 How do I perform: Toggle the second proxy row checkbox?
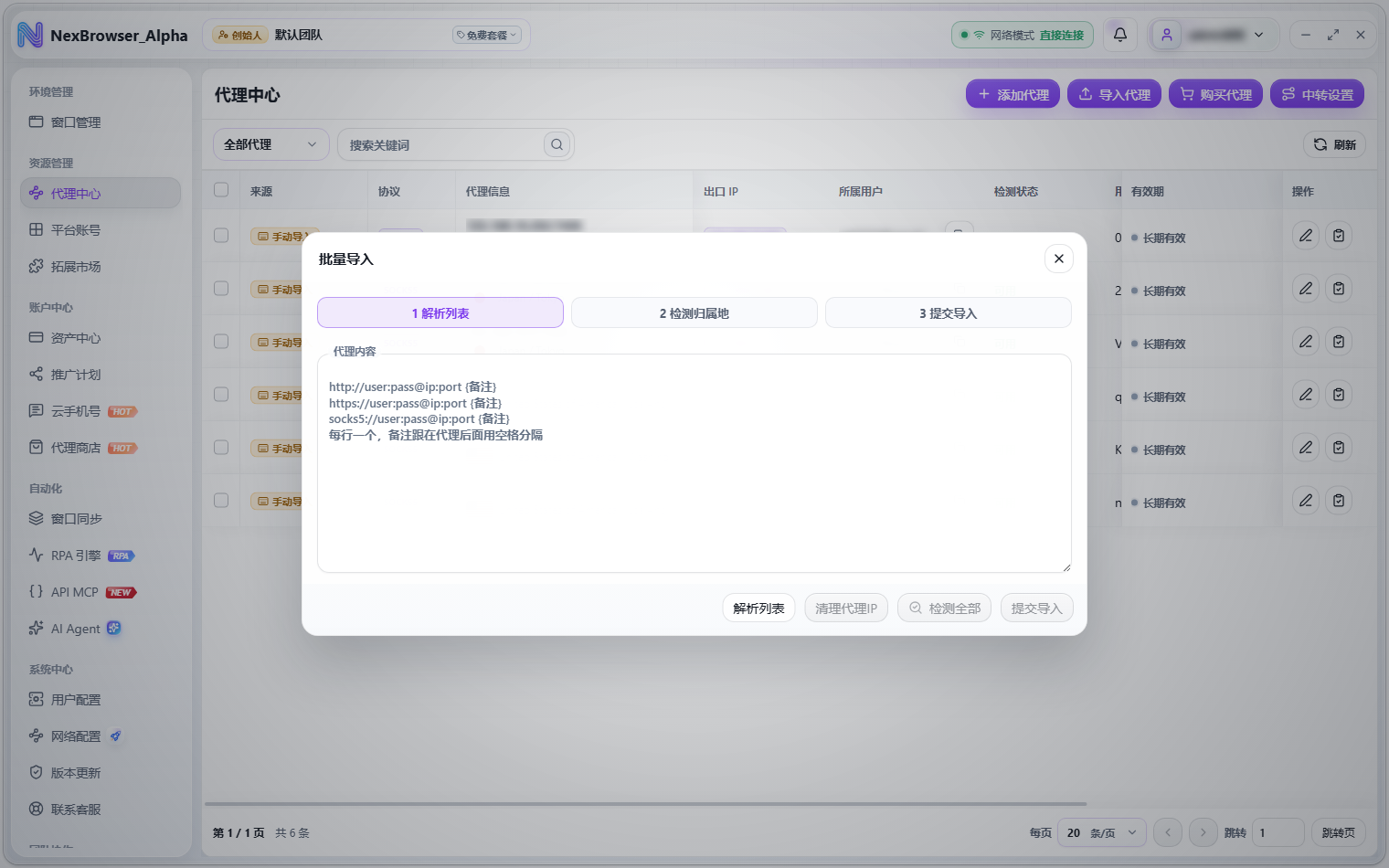[221, 288]
